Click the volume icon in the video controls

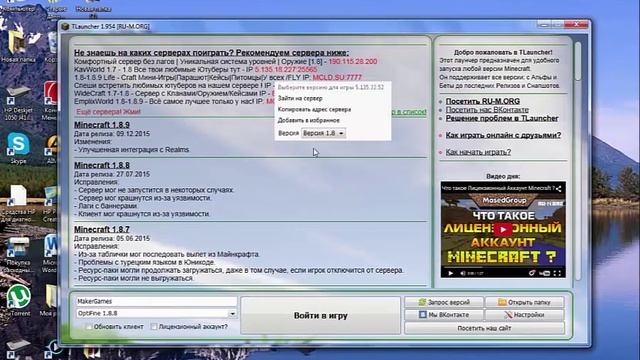pyautogui.click(x=463, y=273)
